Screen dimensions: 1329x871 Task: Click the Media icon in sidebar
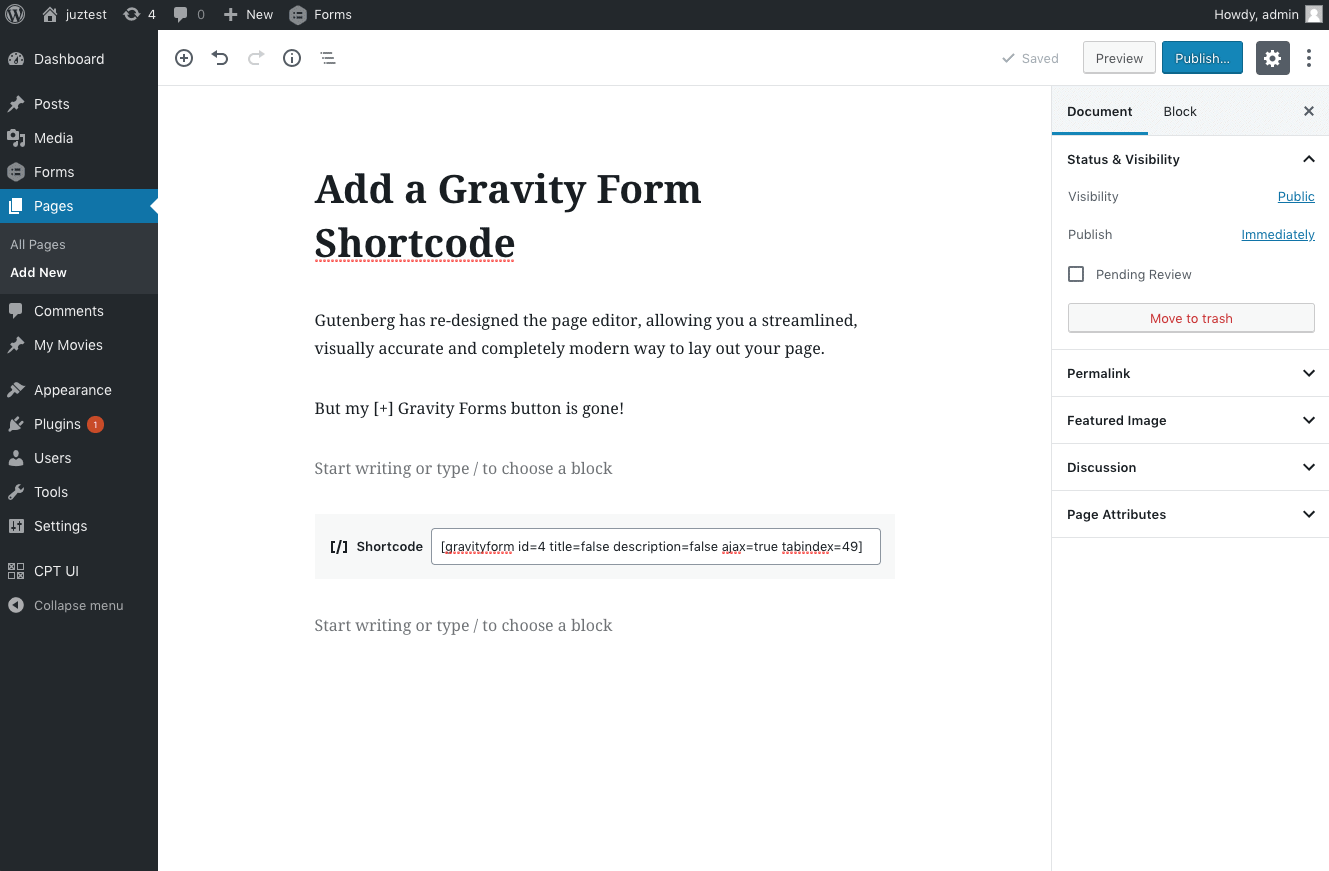[16, 138]
